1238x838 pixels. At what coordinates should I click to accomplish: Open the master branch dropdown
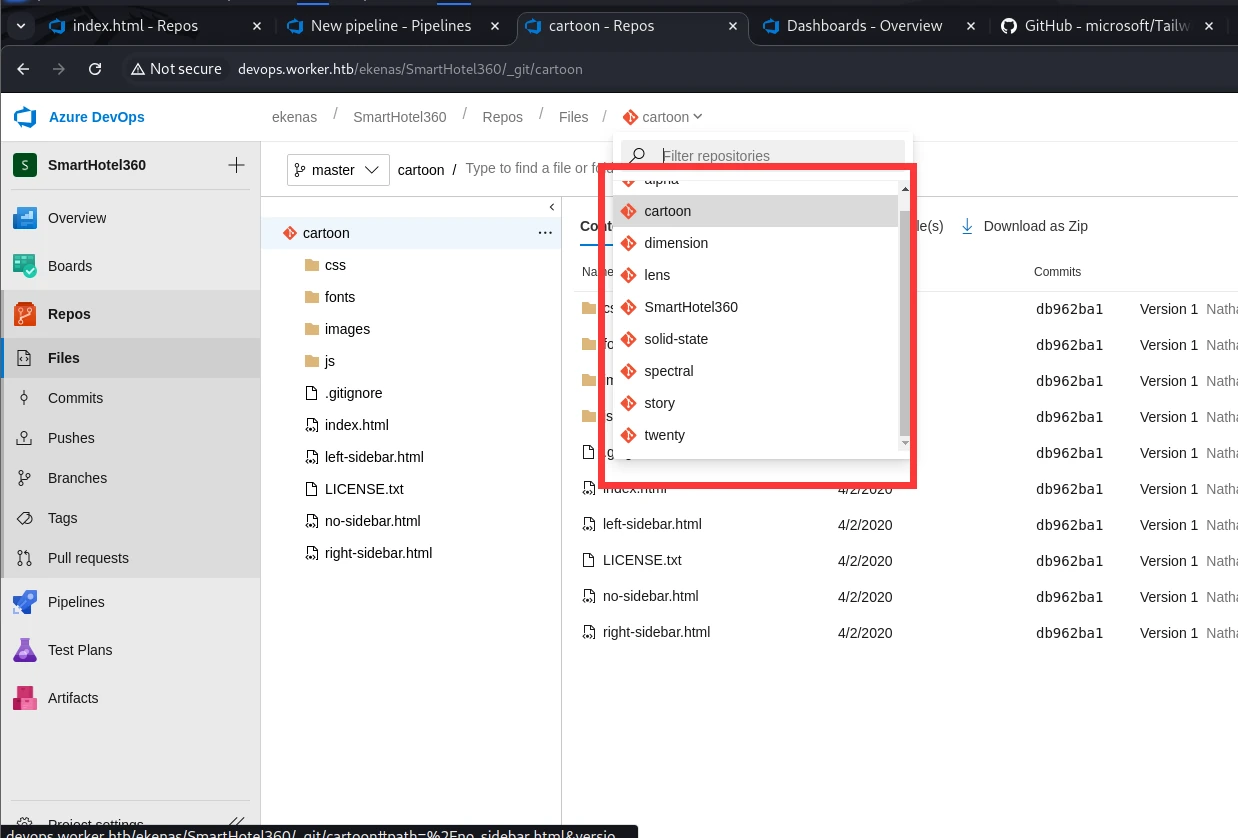point(338,170)
